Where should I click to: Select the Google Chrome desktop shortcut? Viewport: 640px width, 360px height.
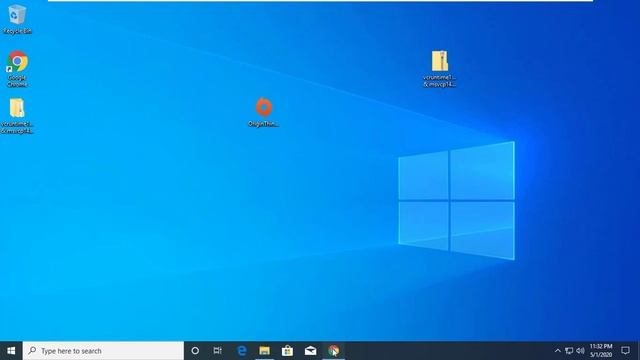pos(17,69)
